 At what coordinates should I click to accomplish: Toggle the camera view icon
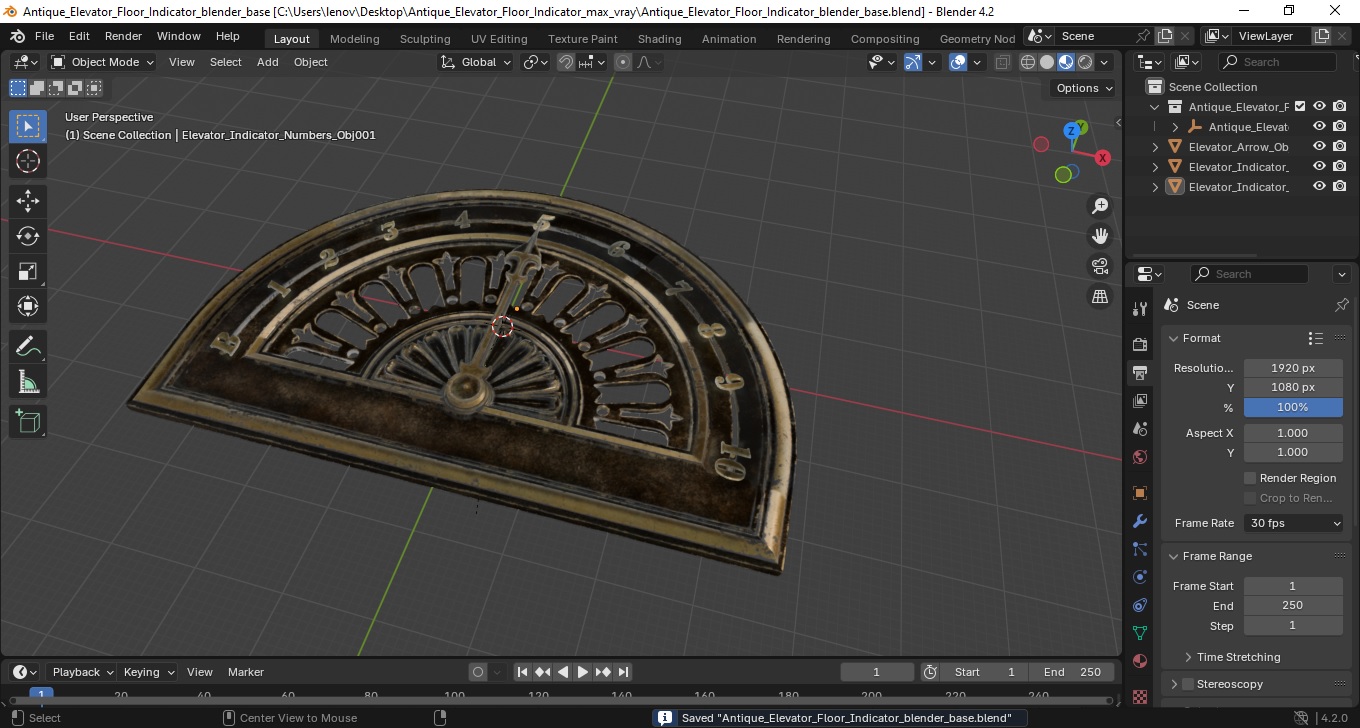[x=1100, y=266]
